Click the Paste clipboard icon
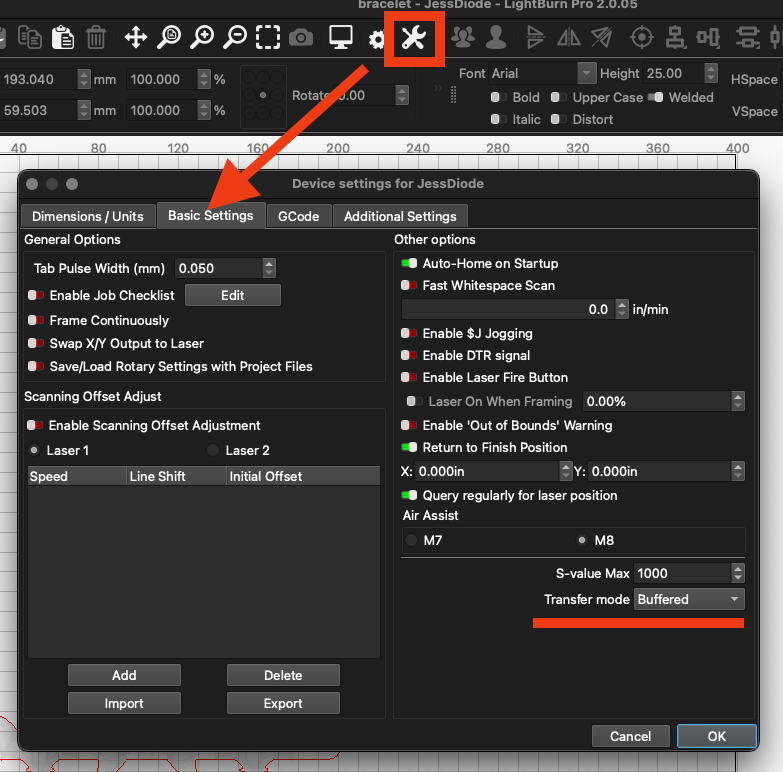This screenshot has width=783, height=772. coord(62,39)
